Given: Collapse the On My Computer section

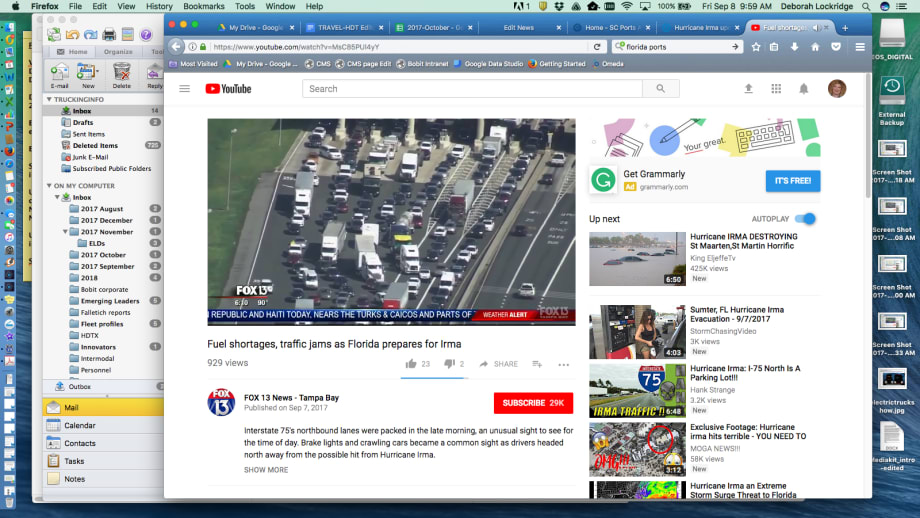Looking at the screenshot, I should (x=49, y=186).
